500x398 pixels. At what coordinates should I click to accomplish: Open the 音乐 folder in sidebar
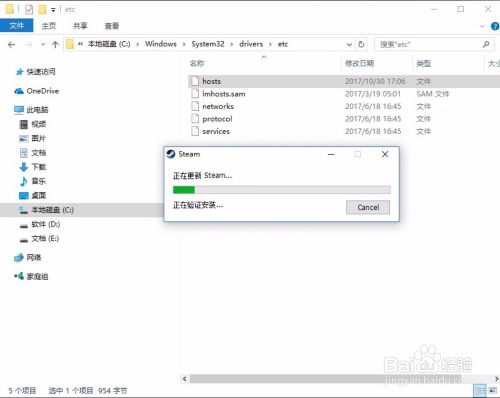coord(33,181)
